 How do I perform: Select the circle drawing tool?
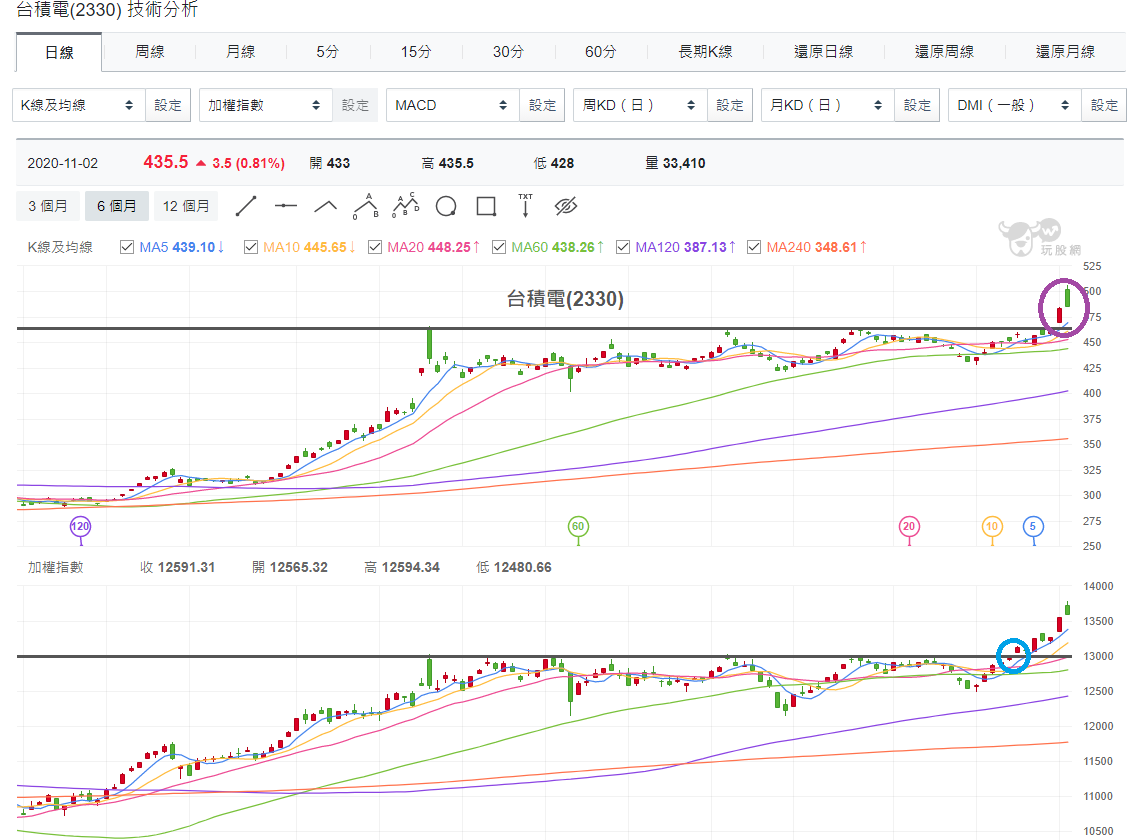click(x=446, y=206)
